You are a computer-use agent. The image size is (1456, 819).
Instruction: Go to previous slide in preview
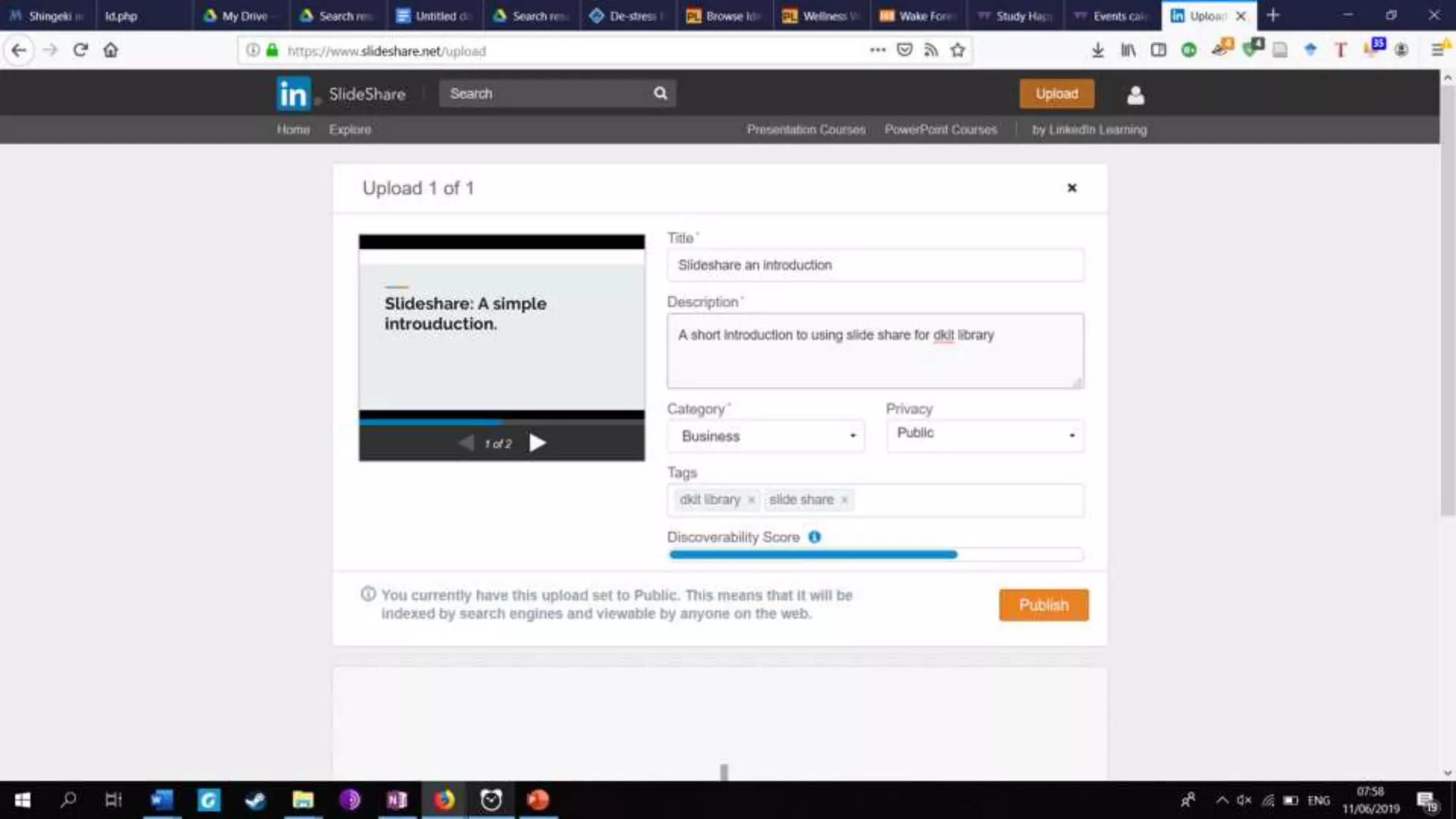(466, 443)
